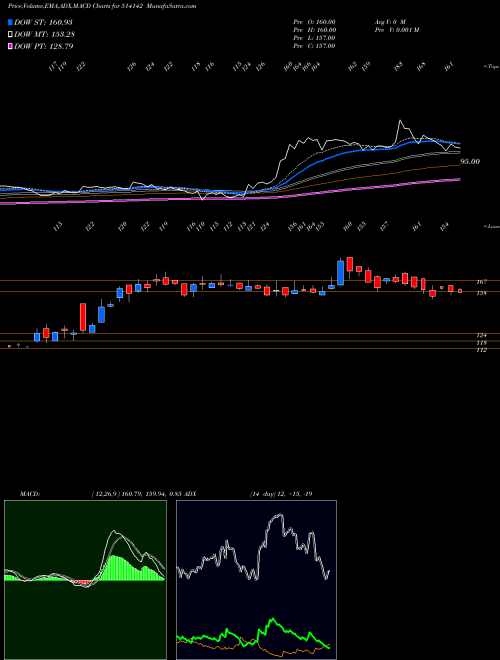Click the tall red candlestick in the early rally
Screen dimensions: 500x660
tap(83, 317)
